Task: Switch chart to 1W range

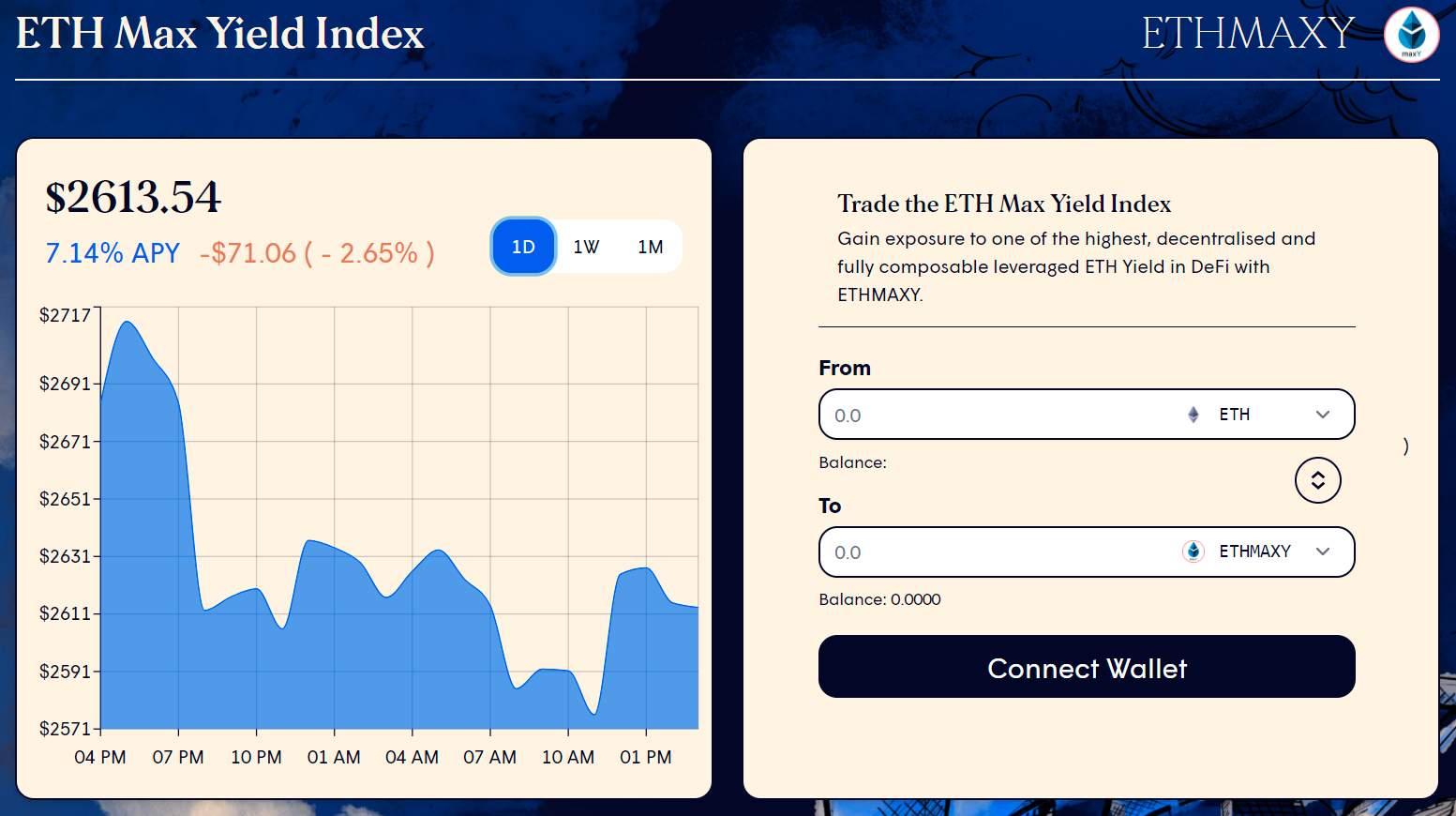Action: coord(586,247)
